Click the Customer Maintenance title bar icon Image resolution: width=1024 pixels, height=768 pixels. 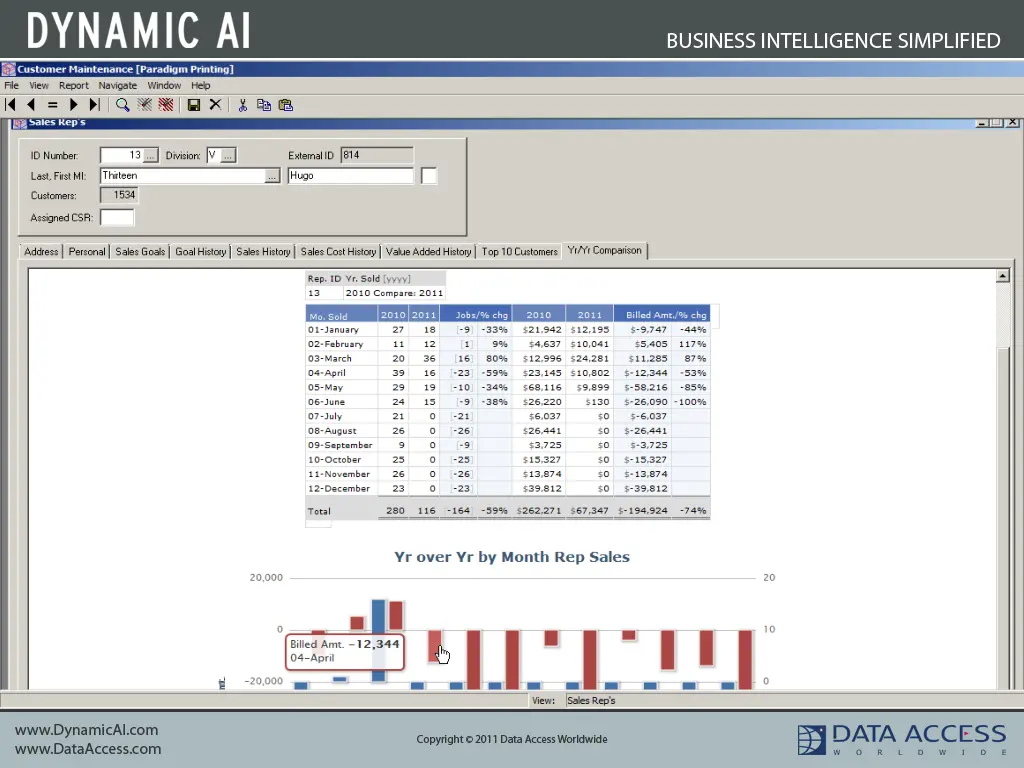(x=8, y=69)
